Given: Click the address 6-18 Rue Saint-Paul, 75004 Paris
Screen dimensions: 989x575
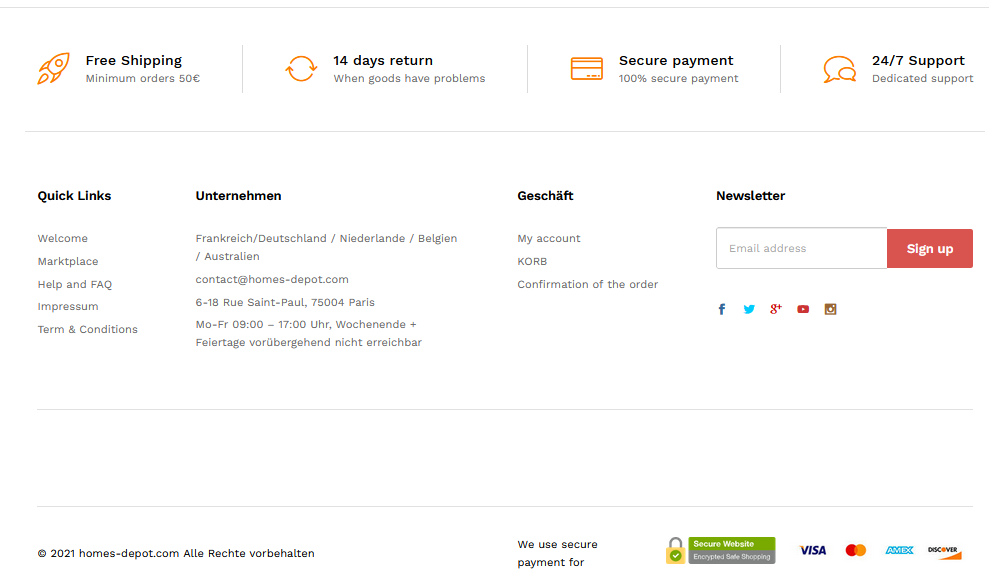Looking at the screenshot, I should pos(284,302).
